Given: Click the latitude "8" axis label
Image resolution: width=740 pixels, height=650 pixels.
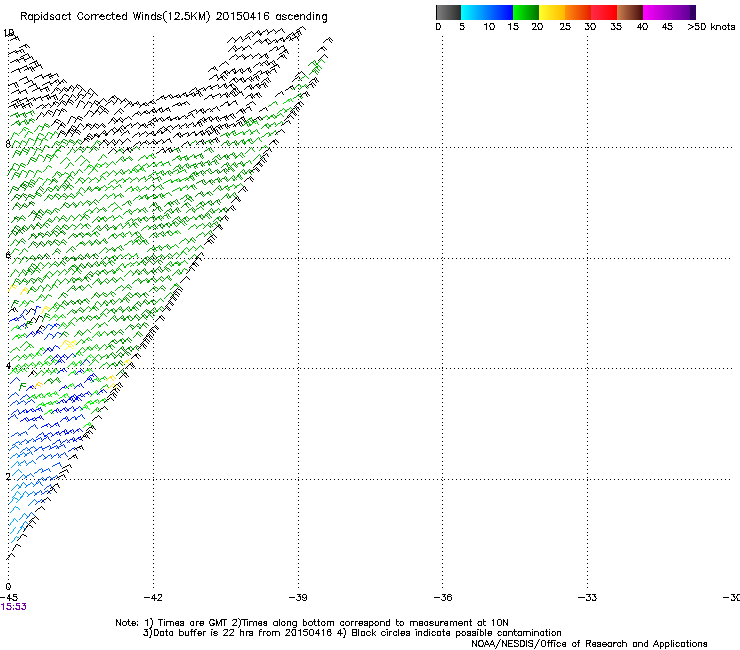Looking at the screenshot, I should (8, 144).
